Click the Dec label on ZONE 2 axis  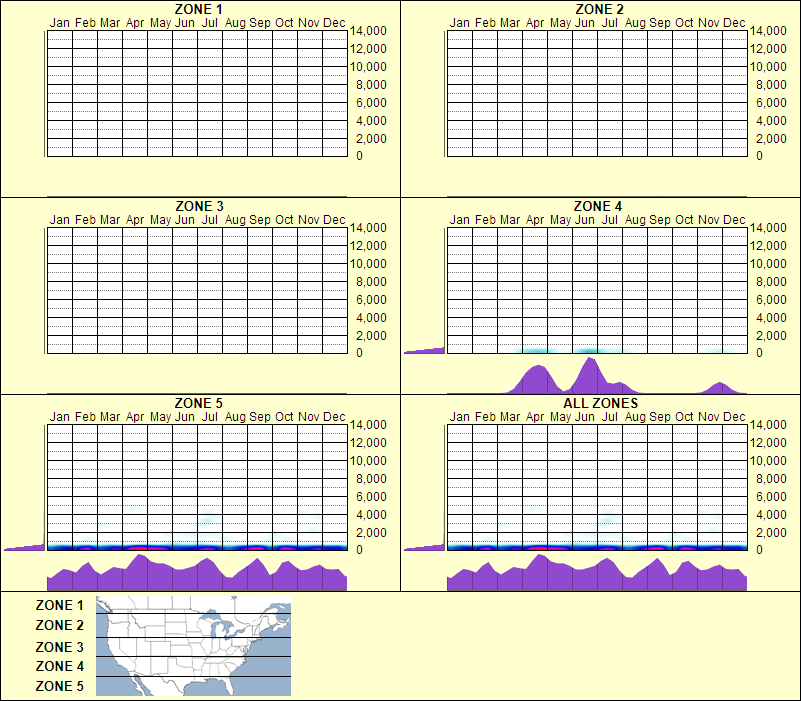pos(735,22)
